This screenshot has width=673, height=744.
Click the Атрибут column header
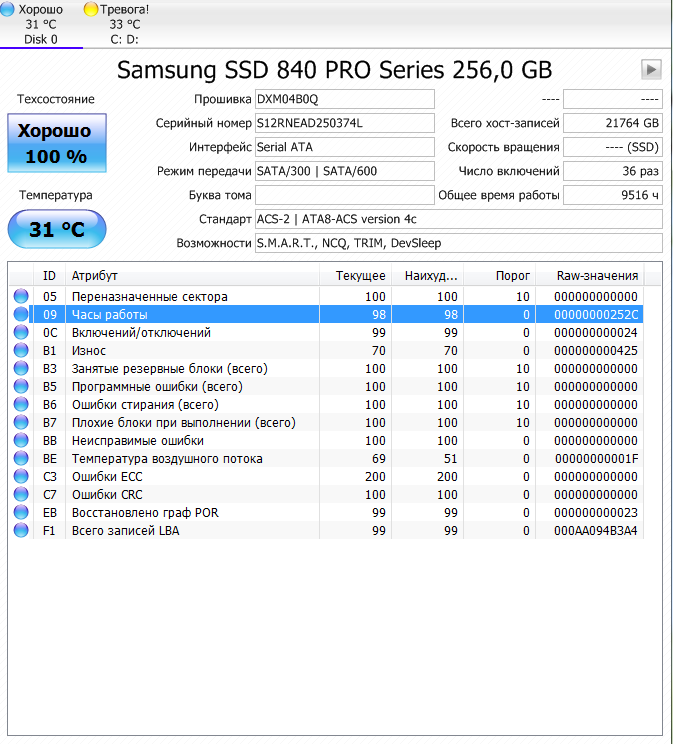click(192, 276)
